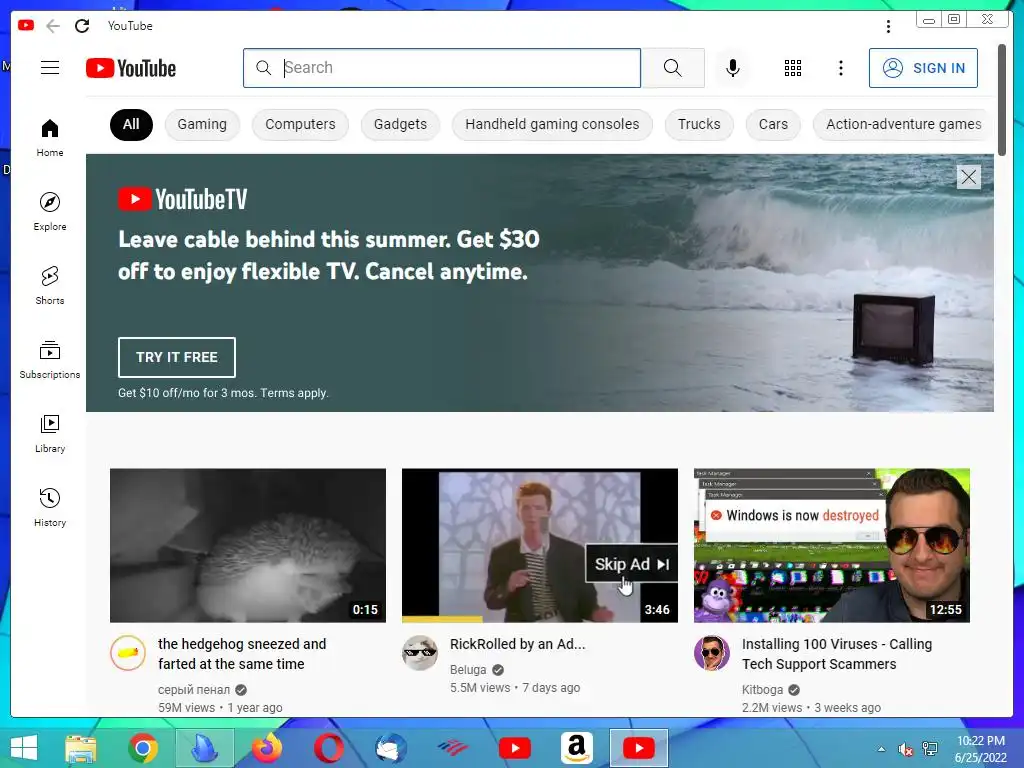Click in the Search input field

(442, 68)
